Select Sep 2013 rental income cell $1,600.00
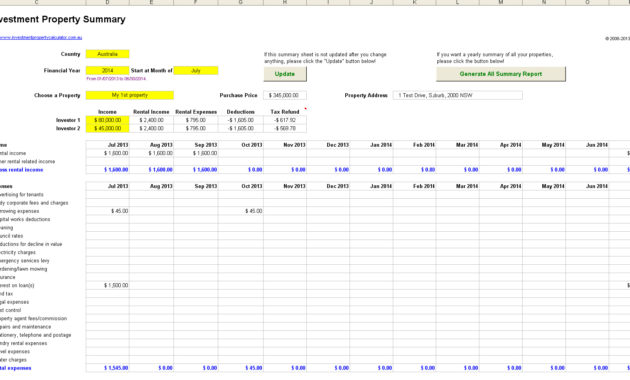The width and height of the screenshot is (630, 380). pos(196,153)
